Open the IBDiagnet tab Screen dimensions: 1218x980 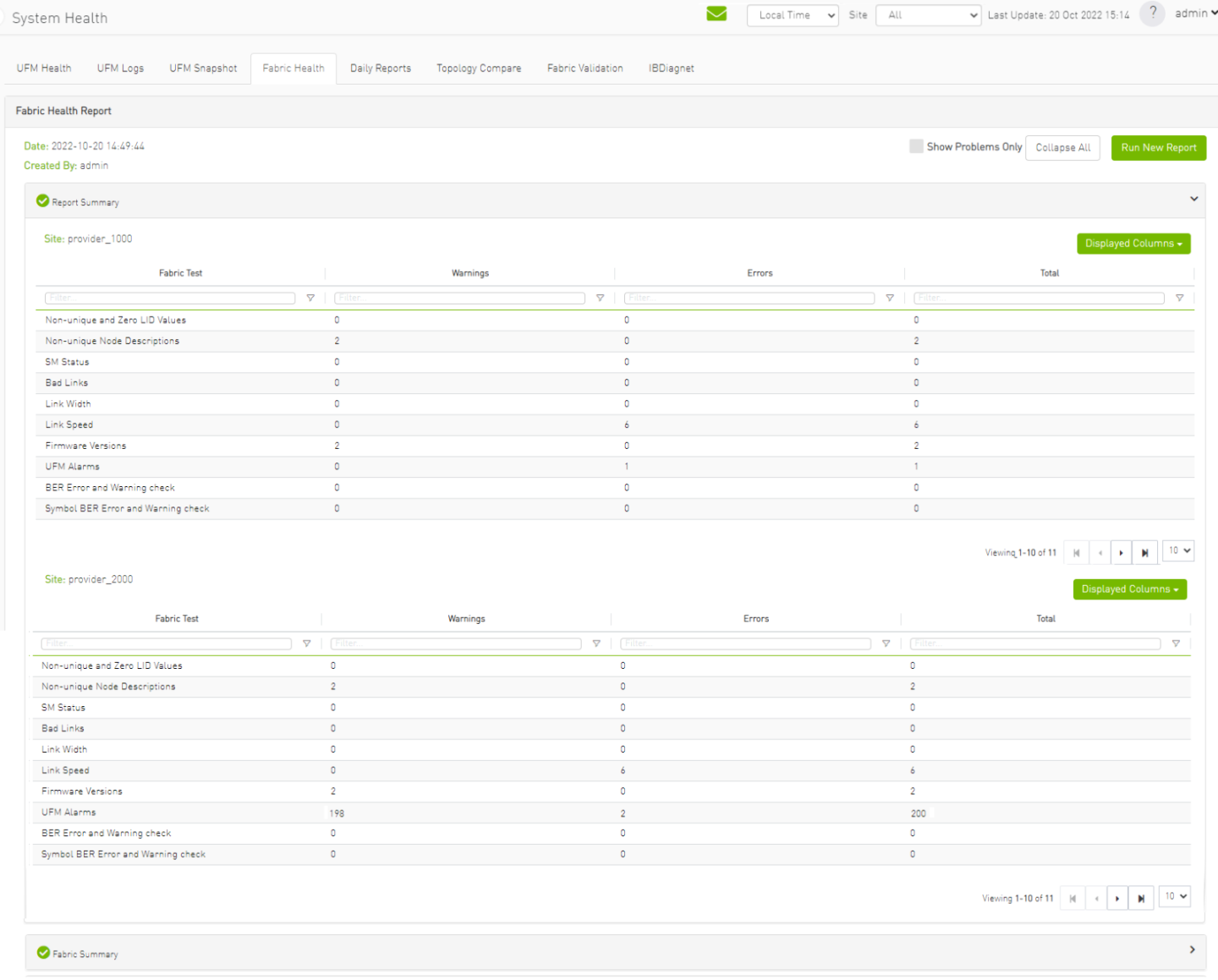click(x=672, y=68)
